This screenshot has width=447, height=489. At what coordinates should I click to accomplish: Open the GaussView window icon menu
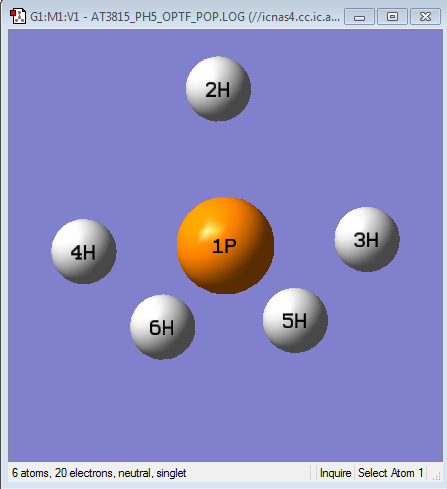pyautogui.click(x=18, y=16)
